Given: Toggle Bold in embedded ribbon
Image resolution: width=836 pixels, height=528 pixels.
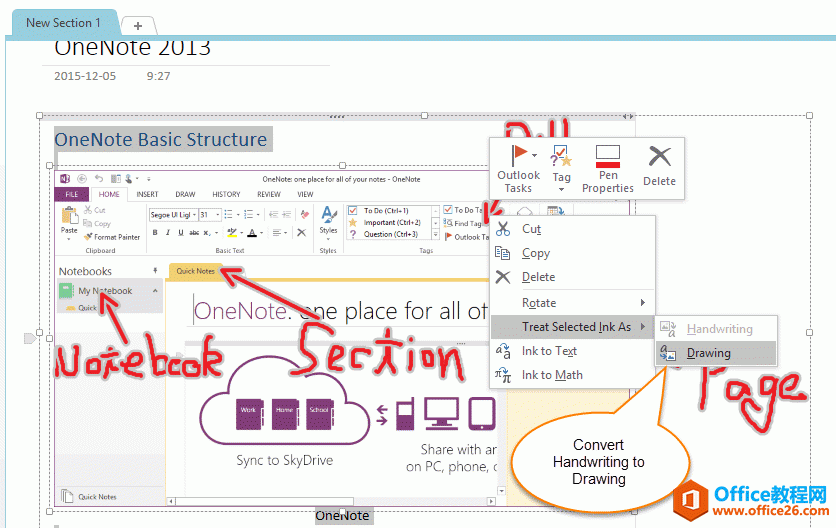Looking at the screenshot, I should (x=155, y=233).
